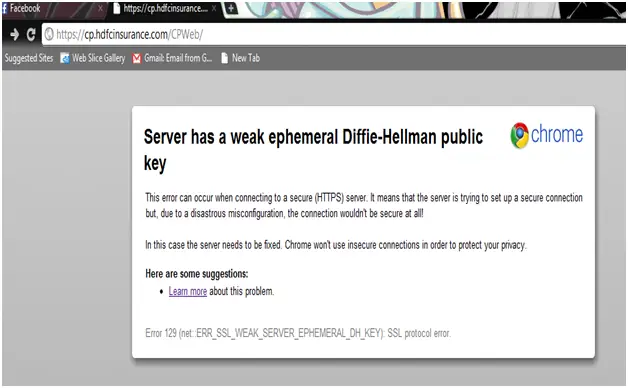Close the cp.hdfcinsurance tab
The height and width of the screenshot is (388, 628).
pos(214,8)
